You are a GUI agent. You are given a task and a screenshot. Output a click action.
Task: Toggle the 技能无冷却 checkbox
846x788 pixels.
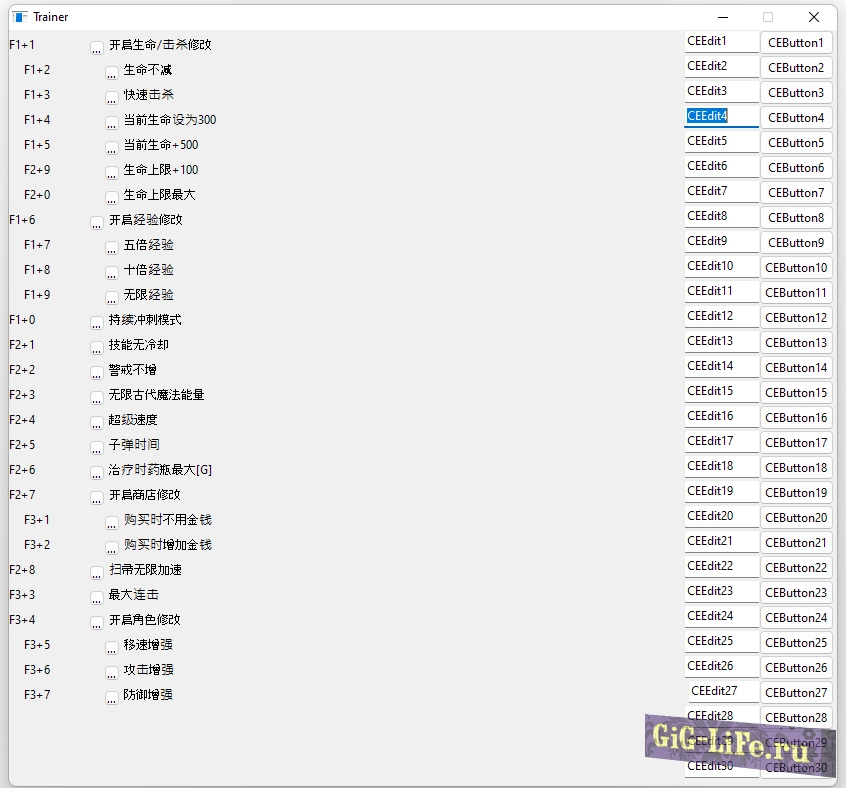coord(97,347)
